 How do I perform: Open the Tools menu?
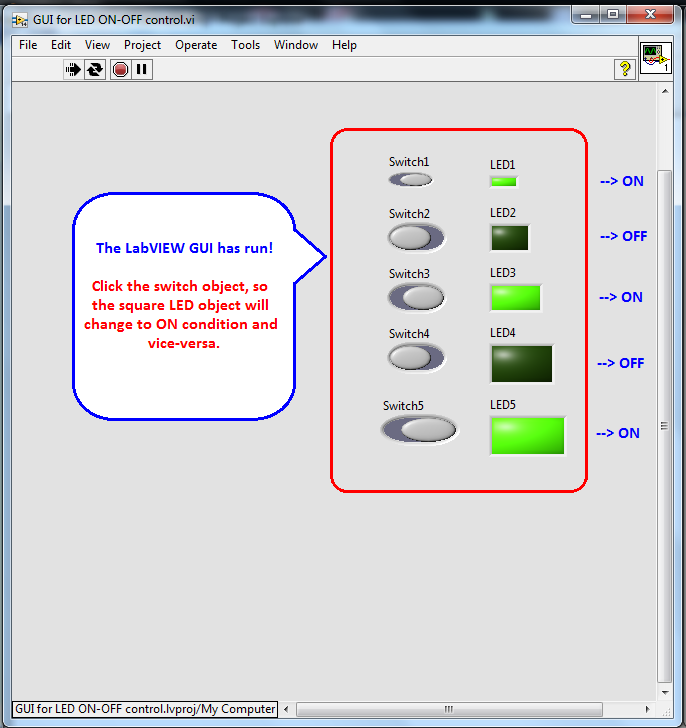tap(246, 45)
